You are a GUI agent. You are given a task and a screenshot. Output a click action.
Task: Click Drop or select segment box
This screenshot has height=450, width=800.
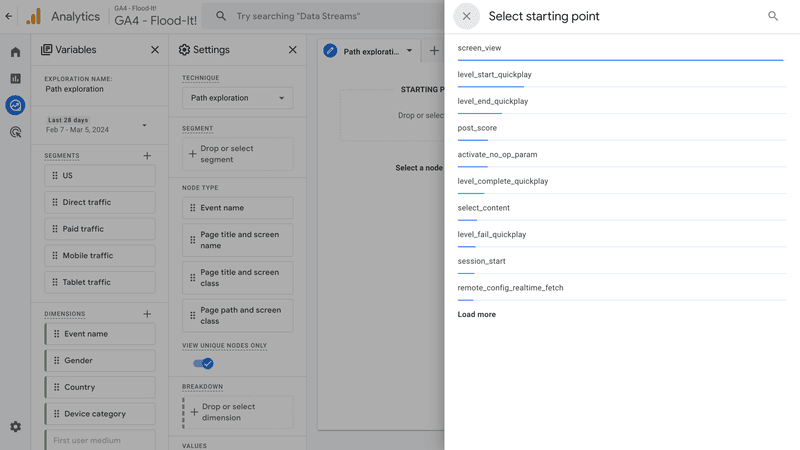coord(237,154)
